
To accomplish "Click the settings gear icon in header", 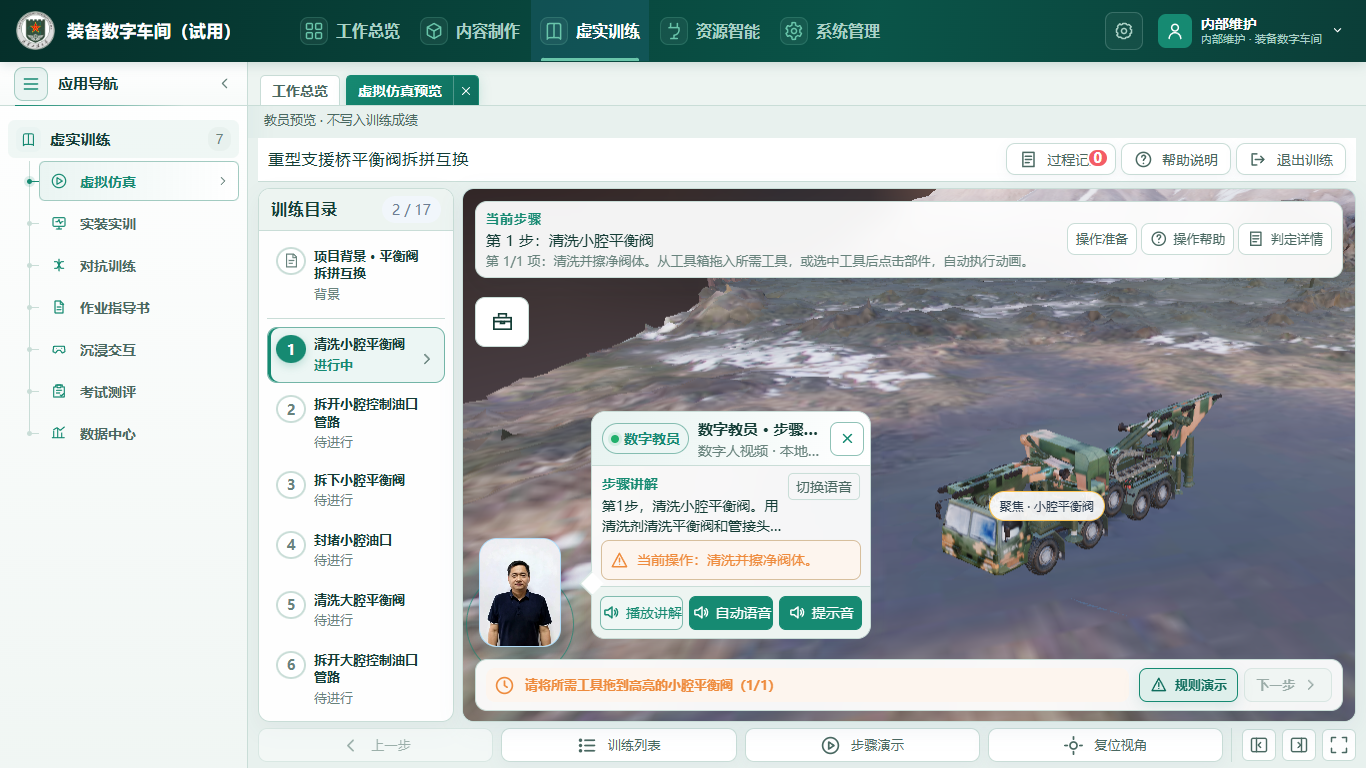I will 1124,31.
